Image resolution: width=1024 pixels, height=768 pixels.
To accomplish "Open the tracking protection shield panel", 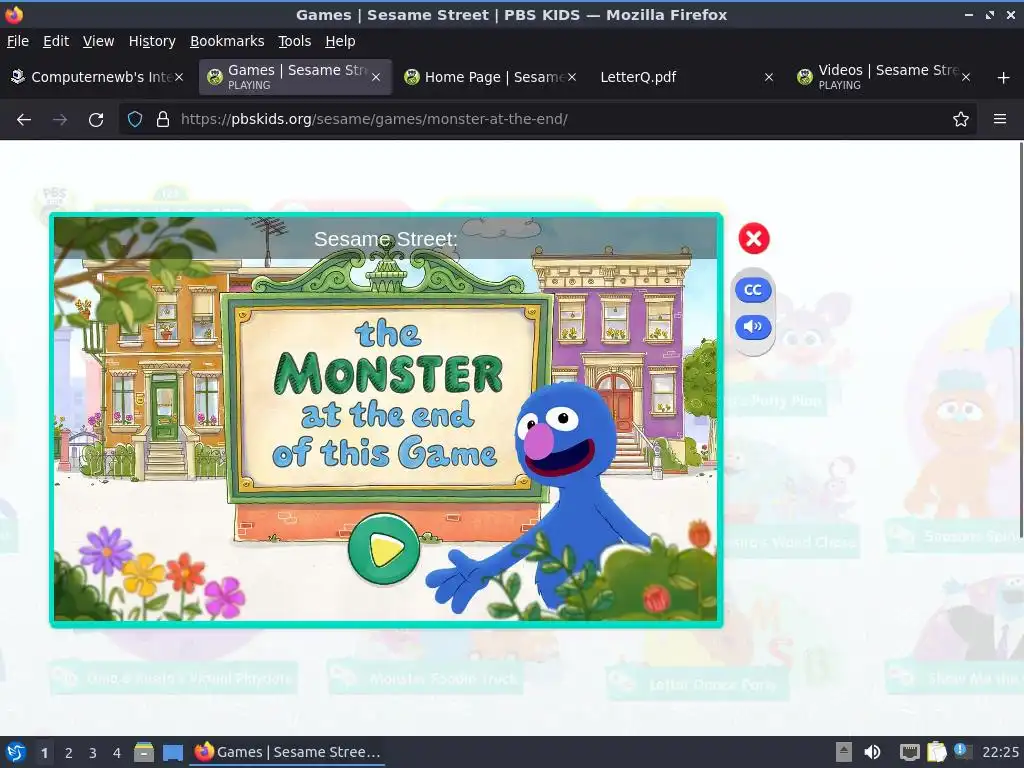I will [135, 119].
